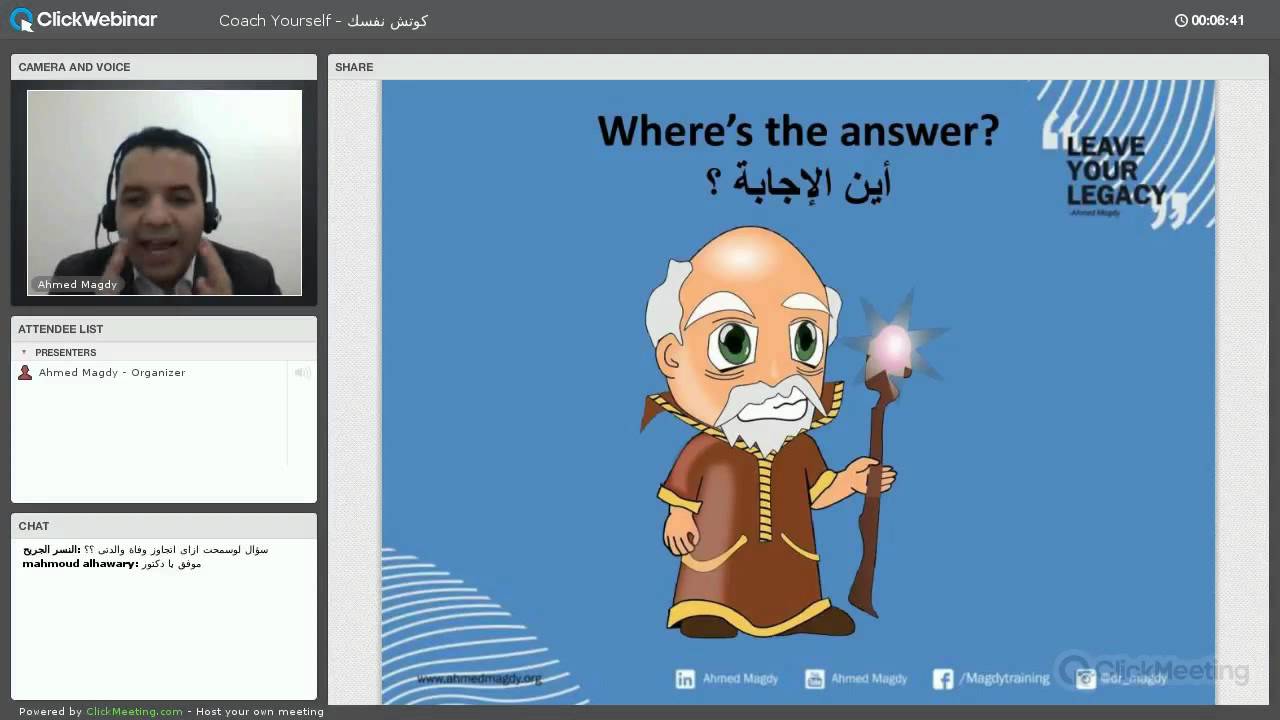Click the Ahmed Magdy name tag on video
The width and height of the screenshot is (1280, 720).
pos(77,284)
